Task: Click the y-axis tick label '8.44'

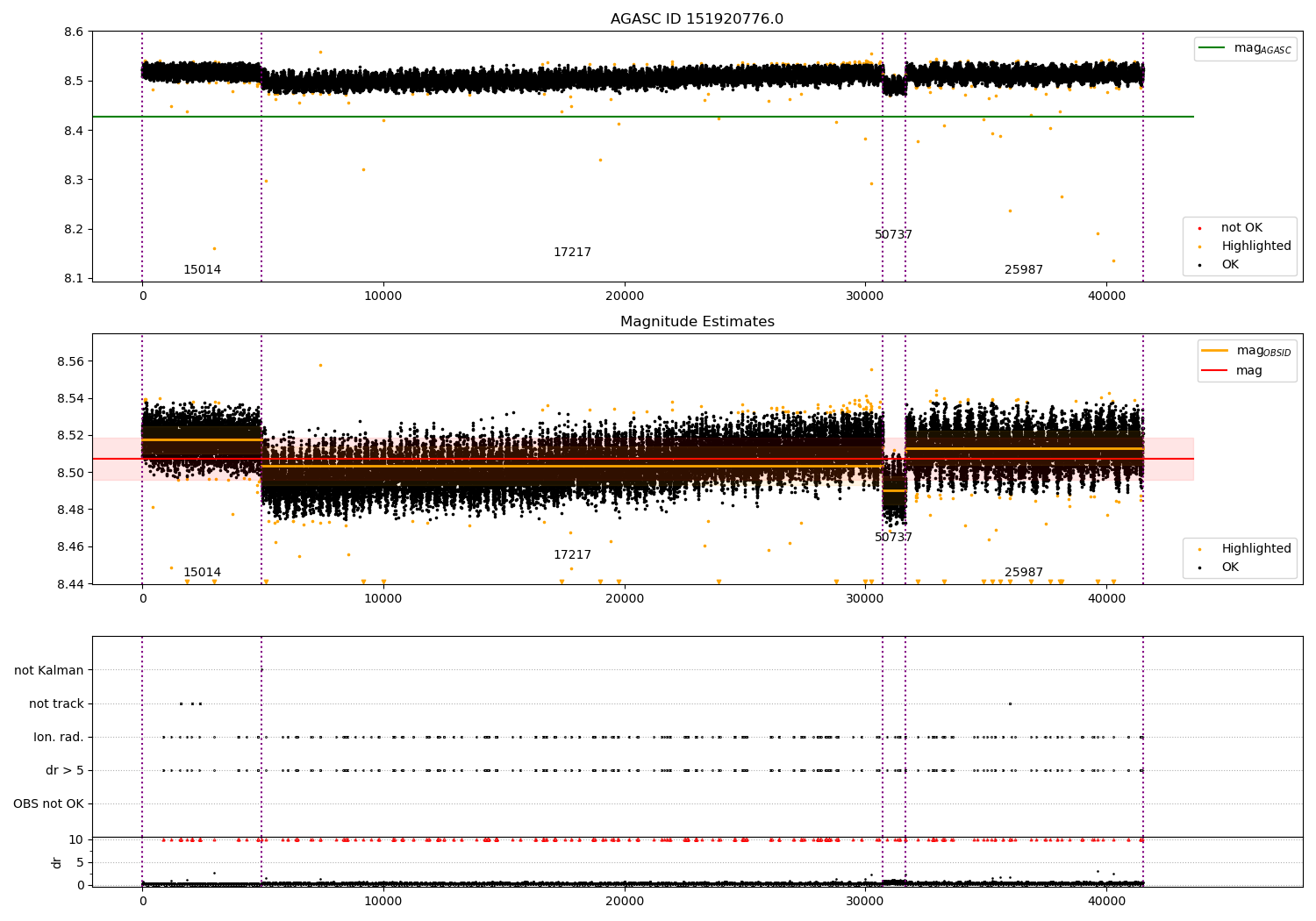Action: coord(70,584)
